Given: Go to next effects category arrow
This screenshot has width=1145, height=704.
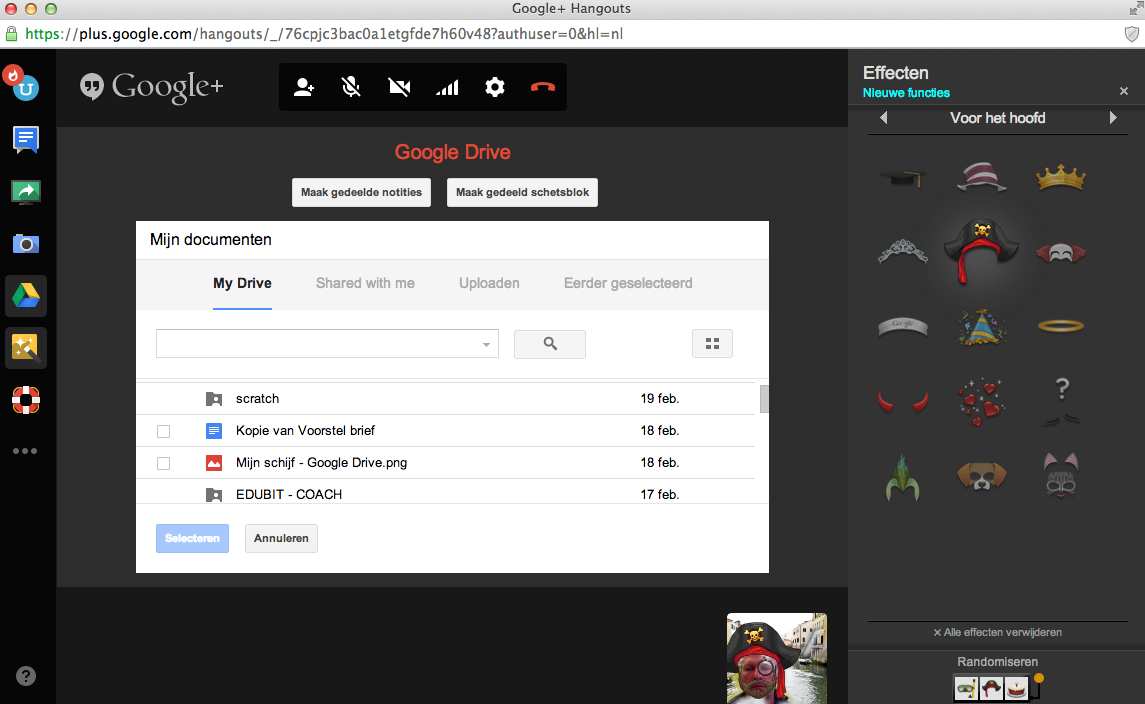Looking at the screenshot, I should pos(1113,118).
